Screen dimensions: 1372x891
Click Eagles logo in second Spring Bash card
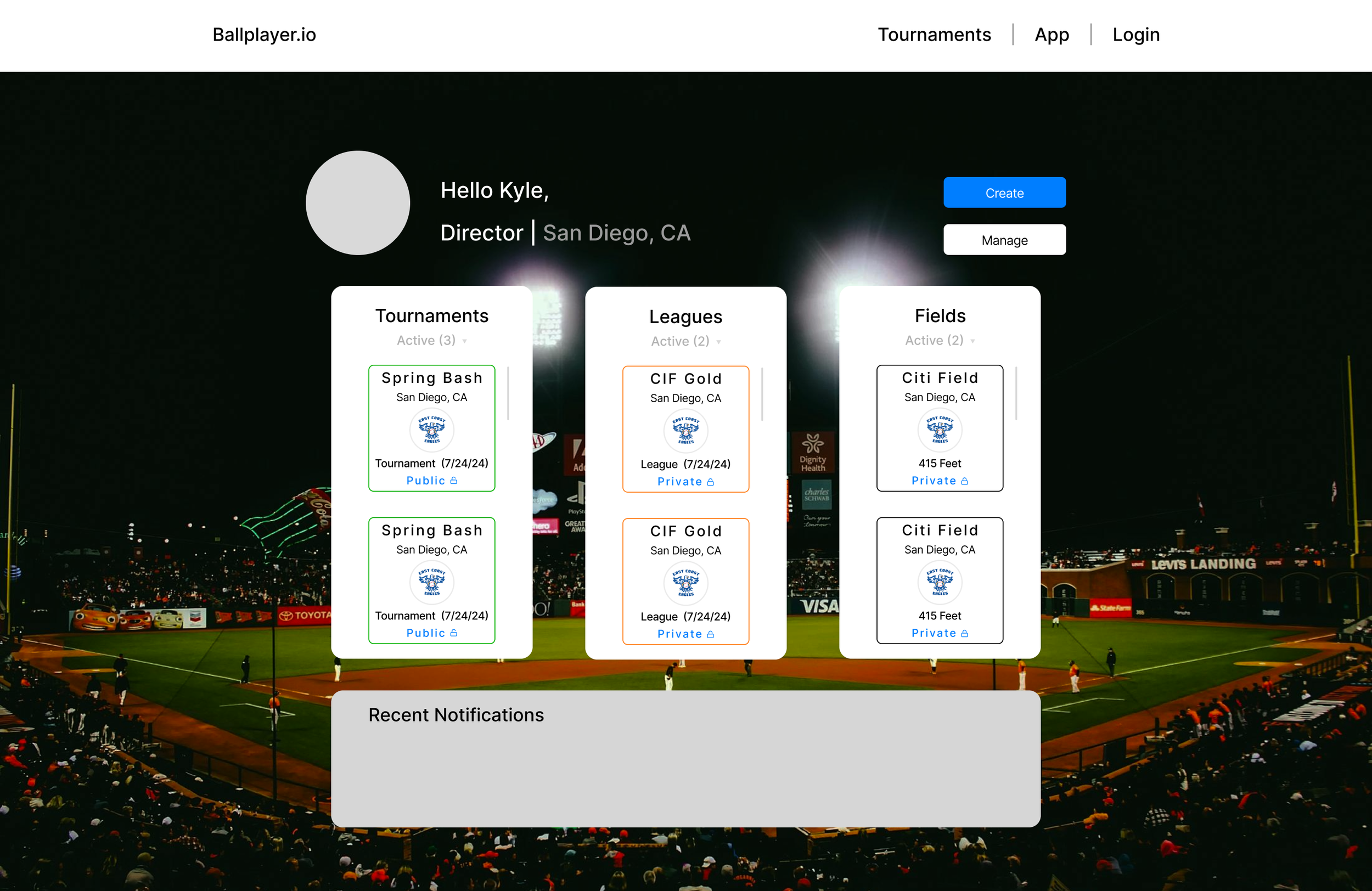[x=432, y=582]
